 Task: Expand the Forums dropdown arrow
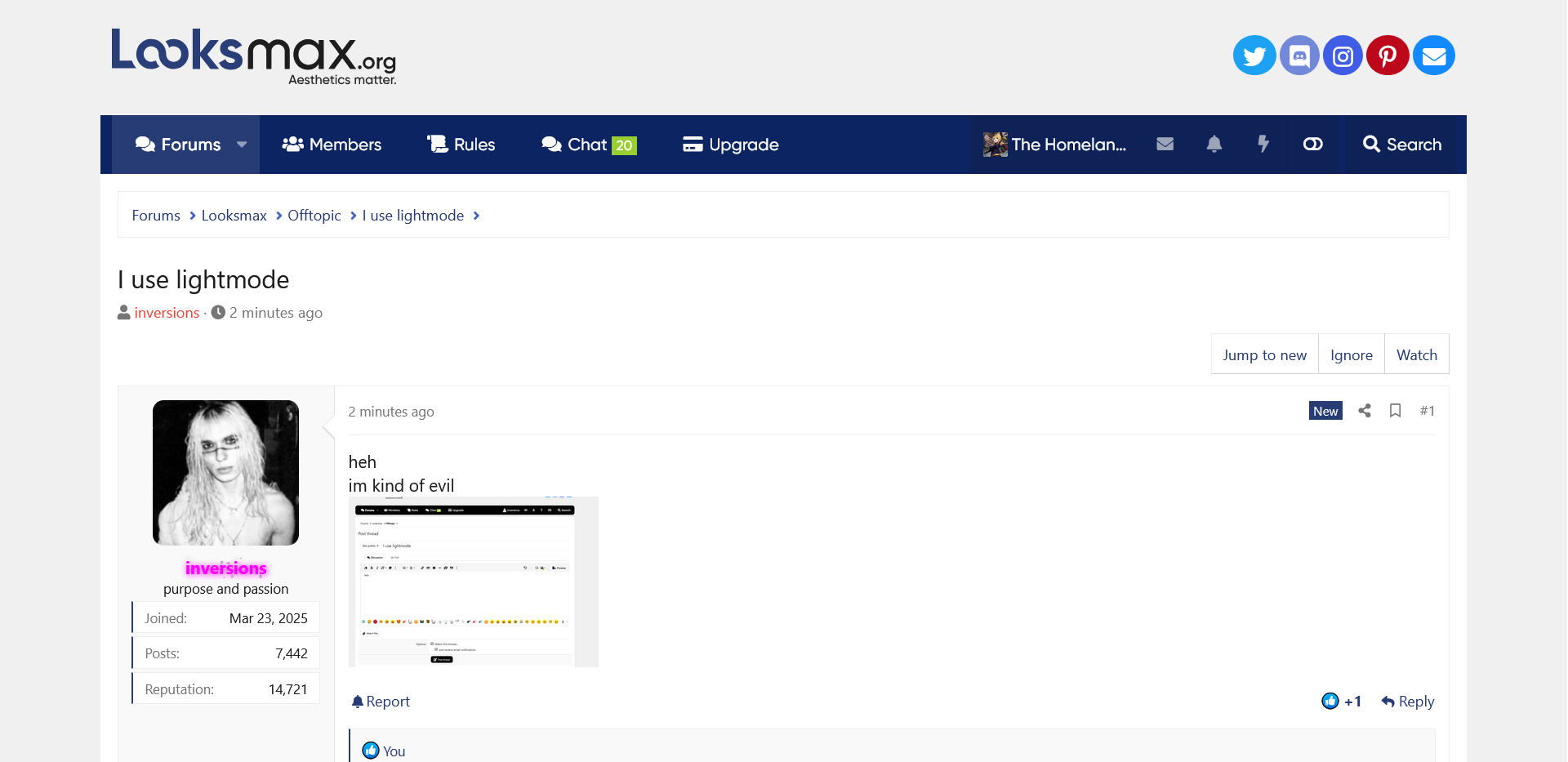242,145
